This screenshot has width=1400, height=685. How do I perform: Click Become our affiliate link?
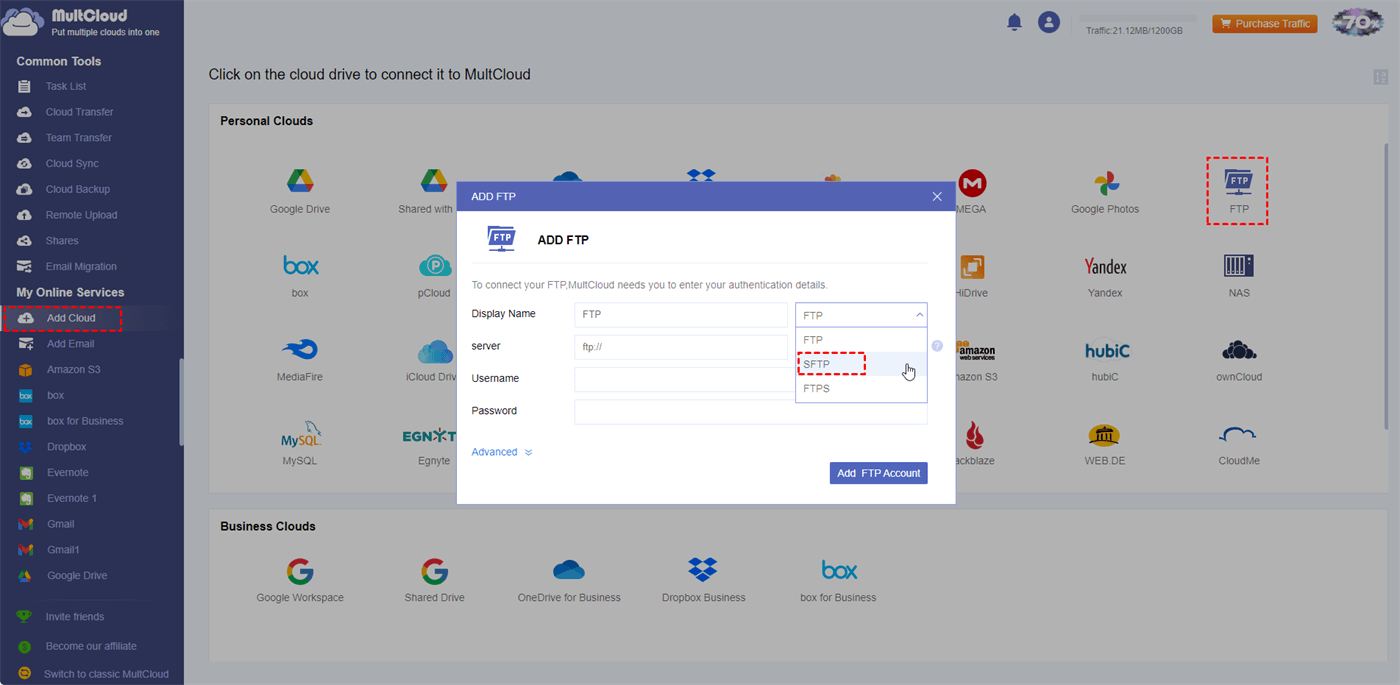91,646
